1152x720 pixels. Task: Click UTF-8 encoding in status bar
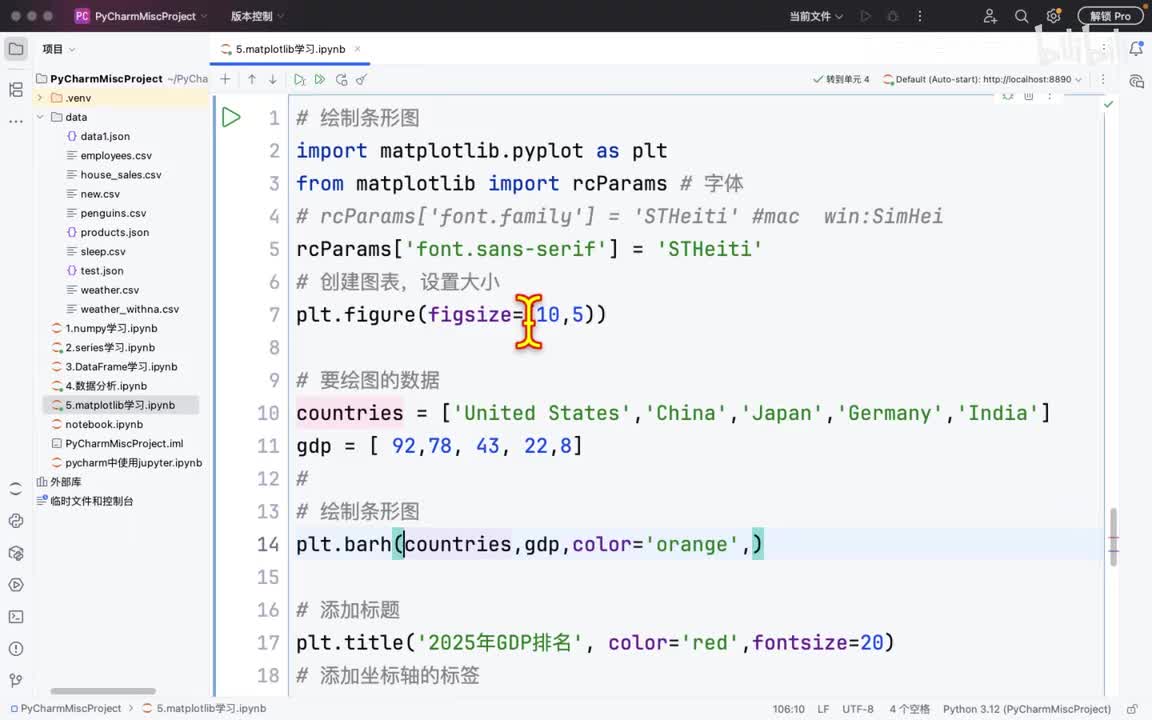[858, 709]
